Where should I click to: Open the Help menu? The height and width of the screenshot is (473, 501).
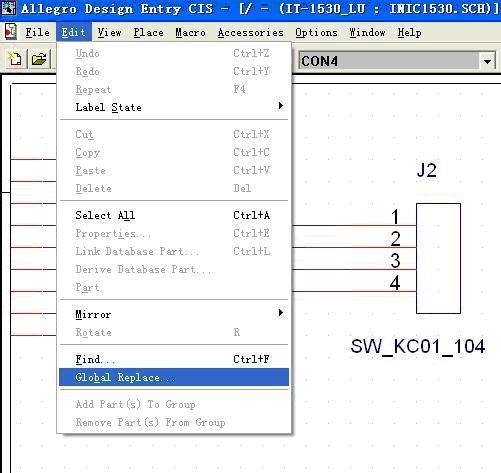tap(409, 32)
